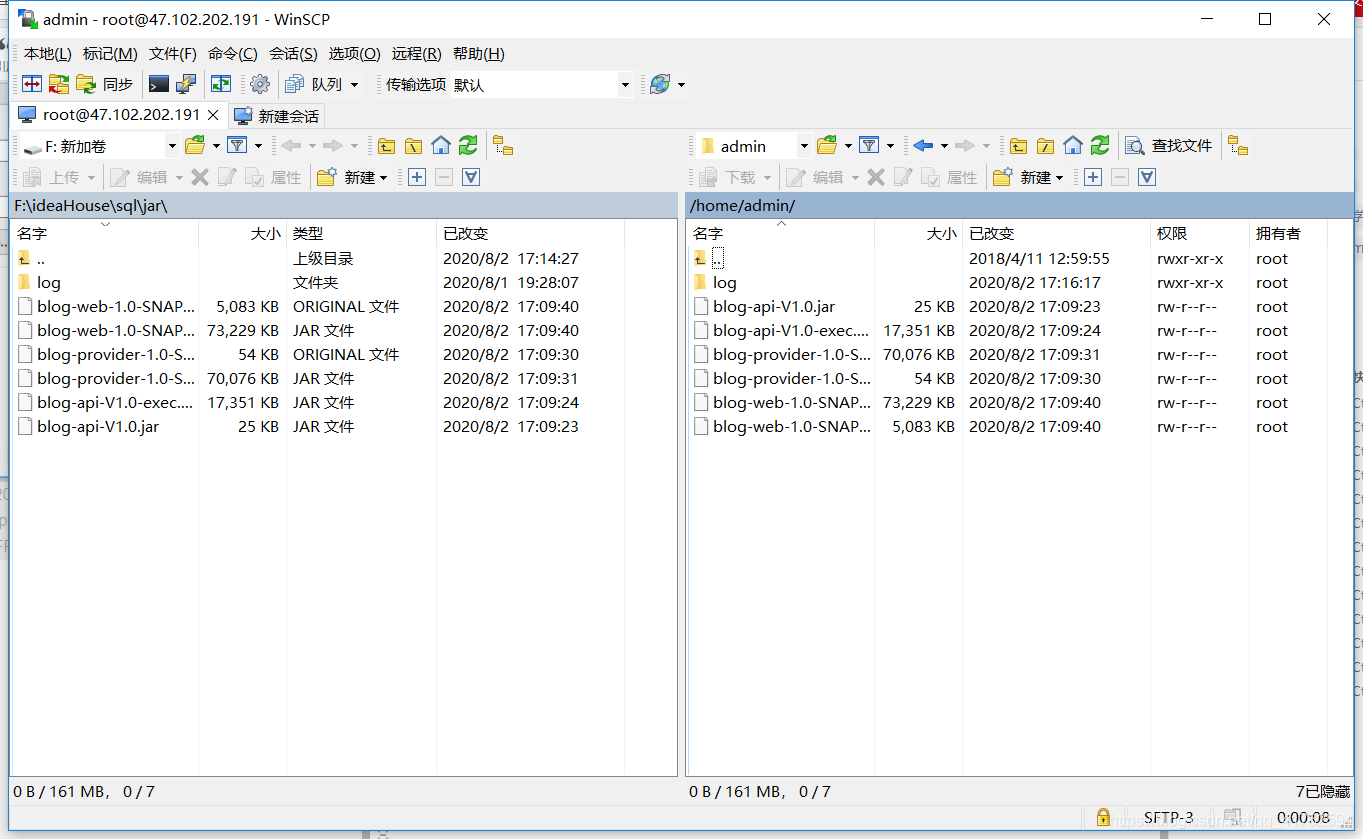Image resolution: width=1363 pixels, height=839 pixels.
Task: Open the 新建会话 new session tab
Action: tap(277, 116)
